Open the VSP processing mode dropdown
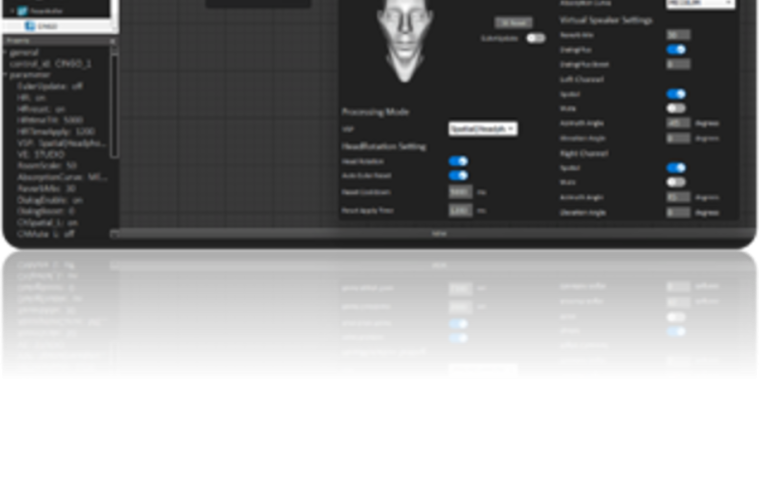Viewport: 759px width, 500px height. (482, 129)
